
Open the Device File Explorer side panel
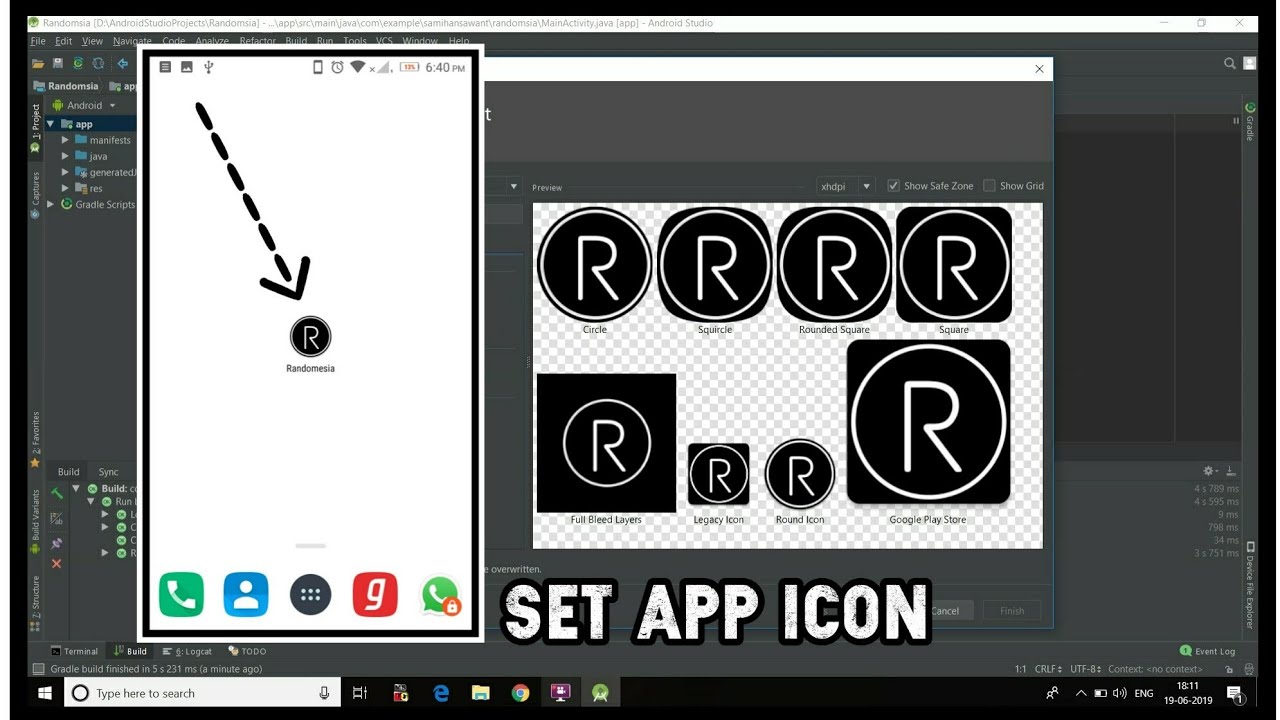pos(1250,586)
